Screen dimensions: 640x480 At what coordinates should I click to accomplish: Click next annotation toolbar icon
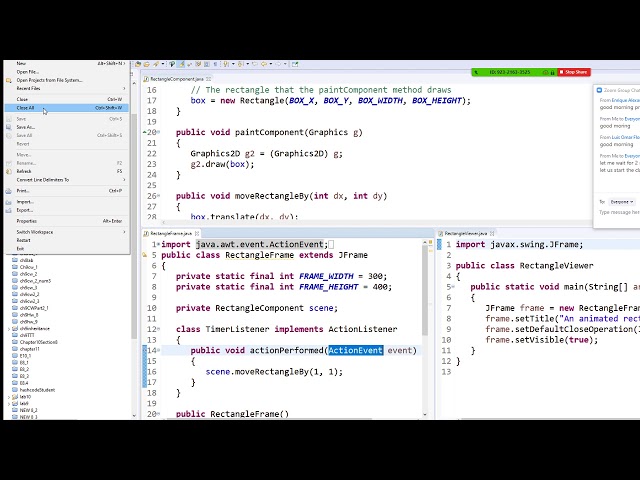pyautogui.click(x=227, y=64)
